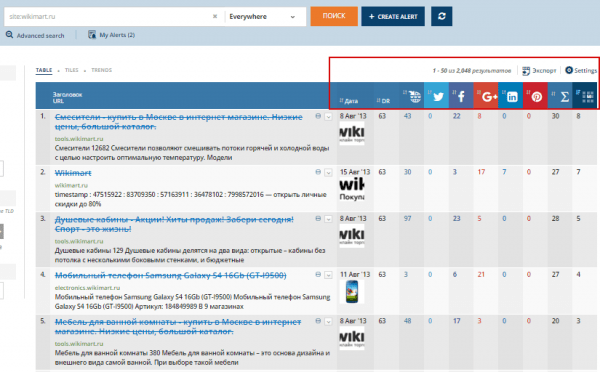Toggle the circle icon on result 1
600x372 pixels.
[318, 116]
